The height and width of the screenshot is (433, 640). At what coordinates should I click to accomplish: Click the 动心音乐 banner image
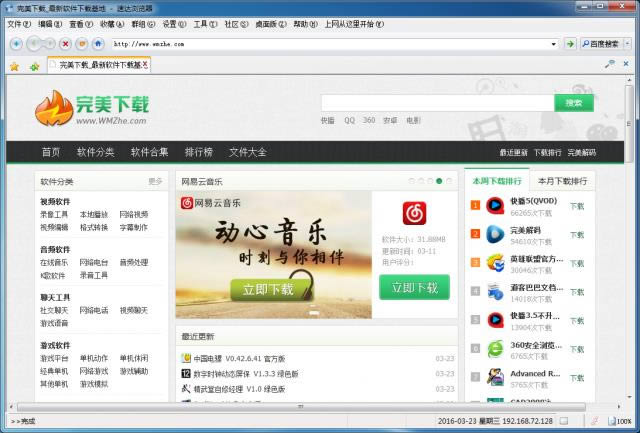pyautogui.click(x=274, y=255)
